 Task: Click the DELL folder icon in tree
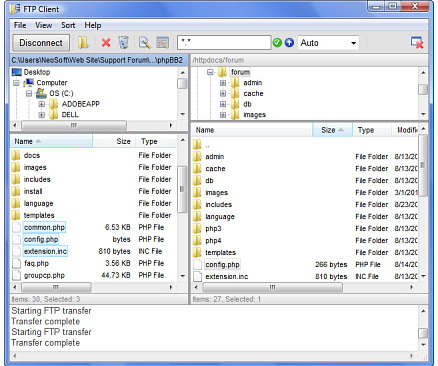point(54,115)
